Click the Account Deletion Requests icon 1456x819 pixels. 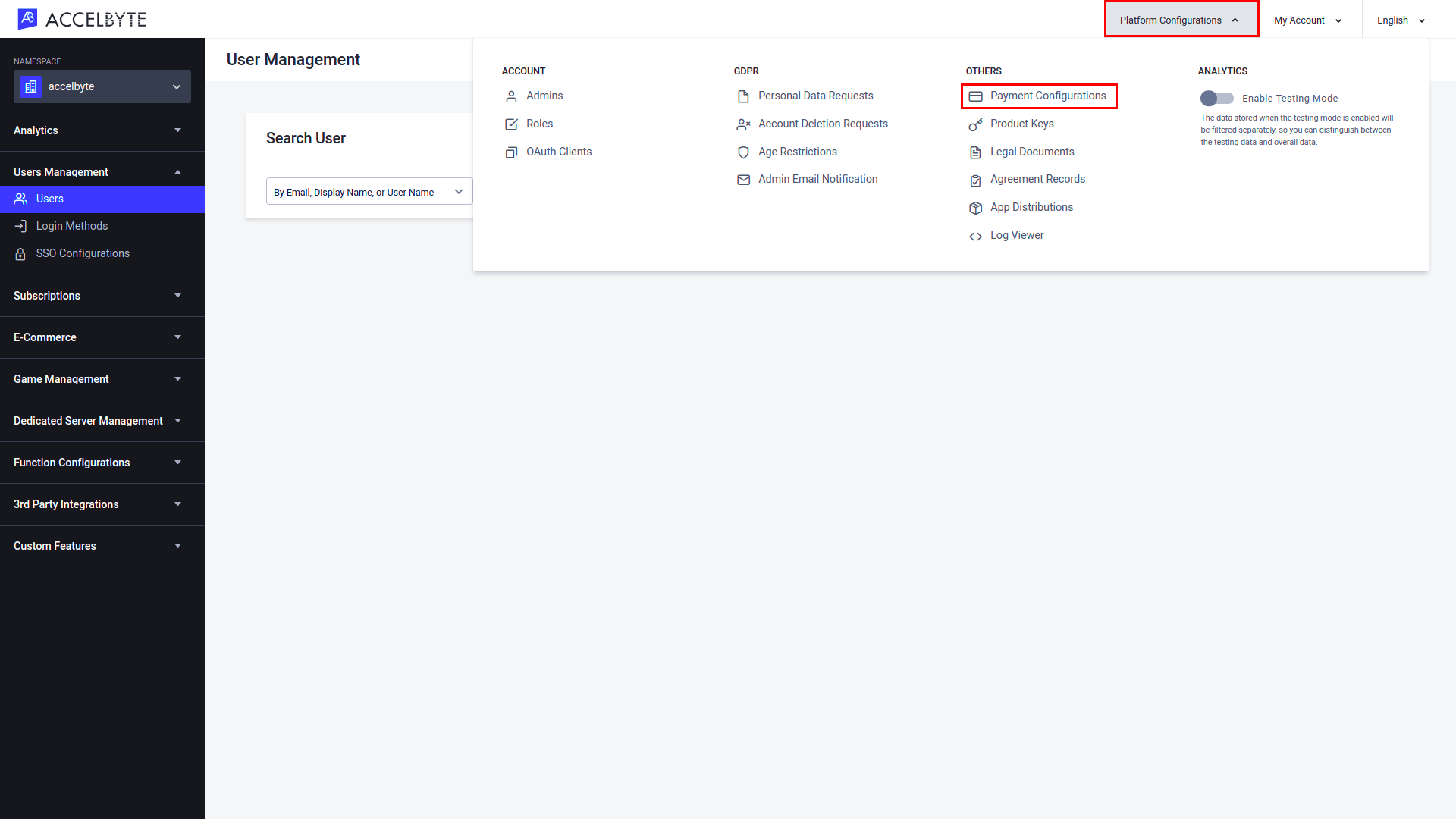(744, 123)
